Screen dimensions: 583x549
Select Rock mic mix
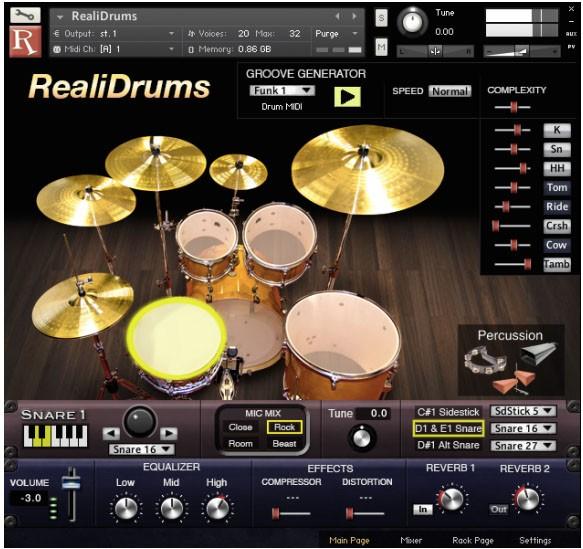pos(284,427)
